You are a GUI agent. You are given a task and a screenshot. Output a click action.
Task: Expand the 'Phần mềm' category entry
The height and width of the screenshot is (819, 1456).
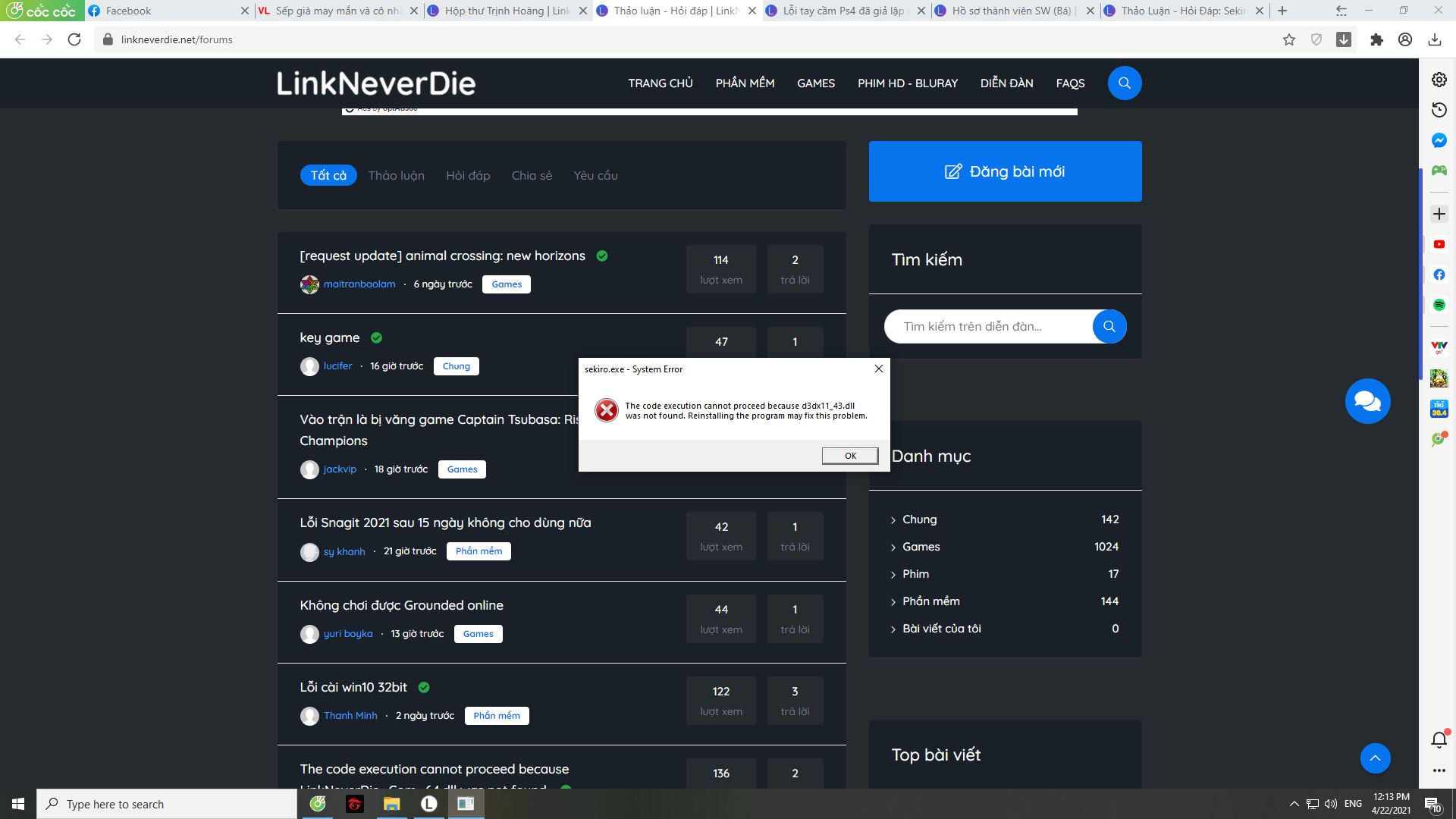tap(930, 601)
